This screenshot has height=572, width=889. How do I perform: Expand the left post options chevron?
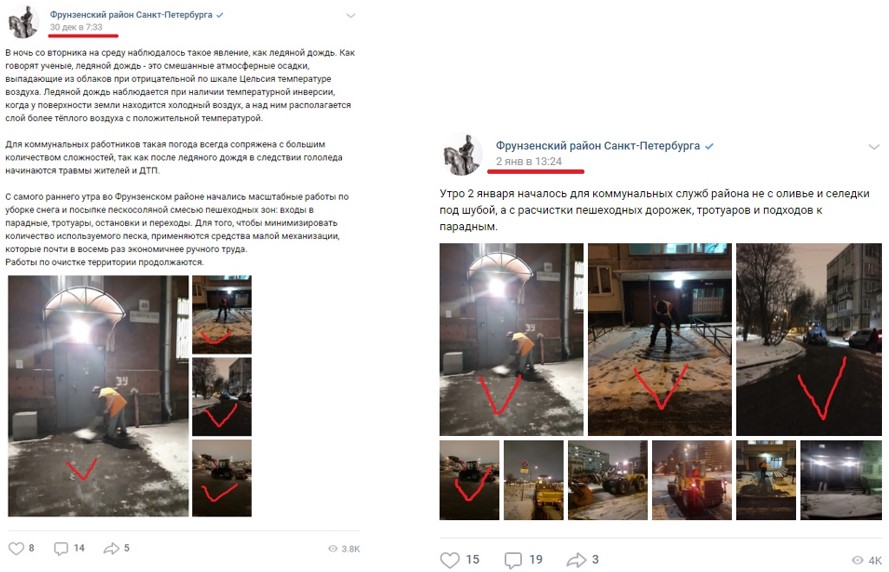[x=351, y=16]
